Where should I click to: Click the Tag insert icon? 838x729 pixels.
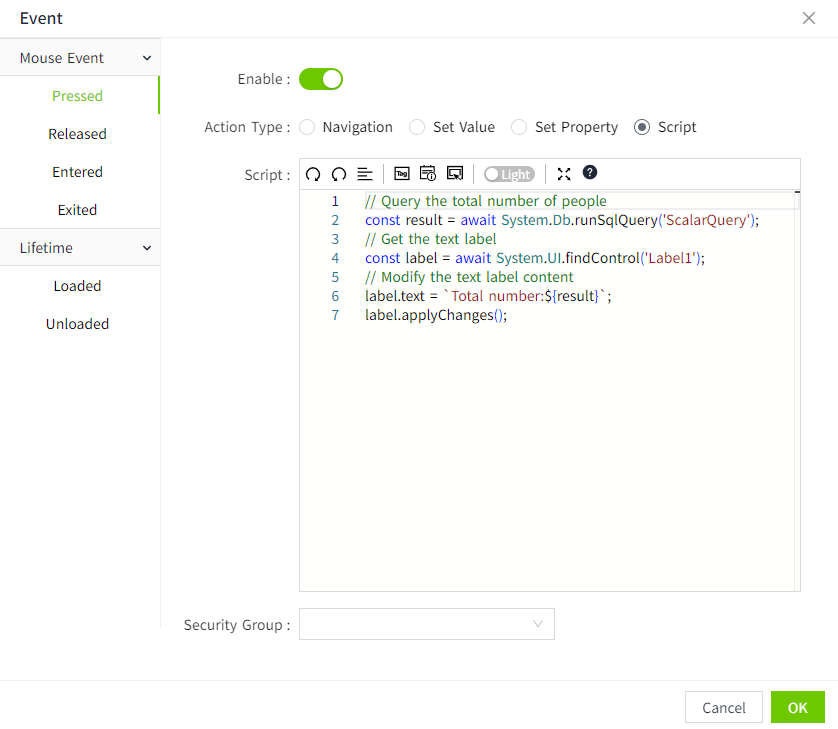[402, 174]
